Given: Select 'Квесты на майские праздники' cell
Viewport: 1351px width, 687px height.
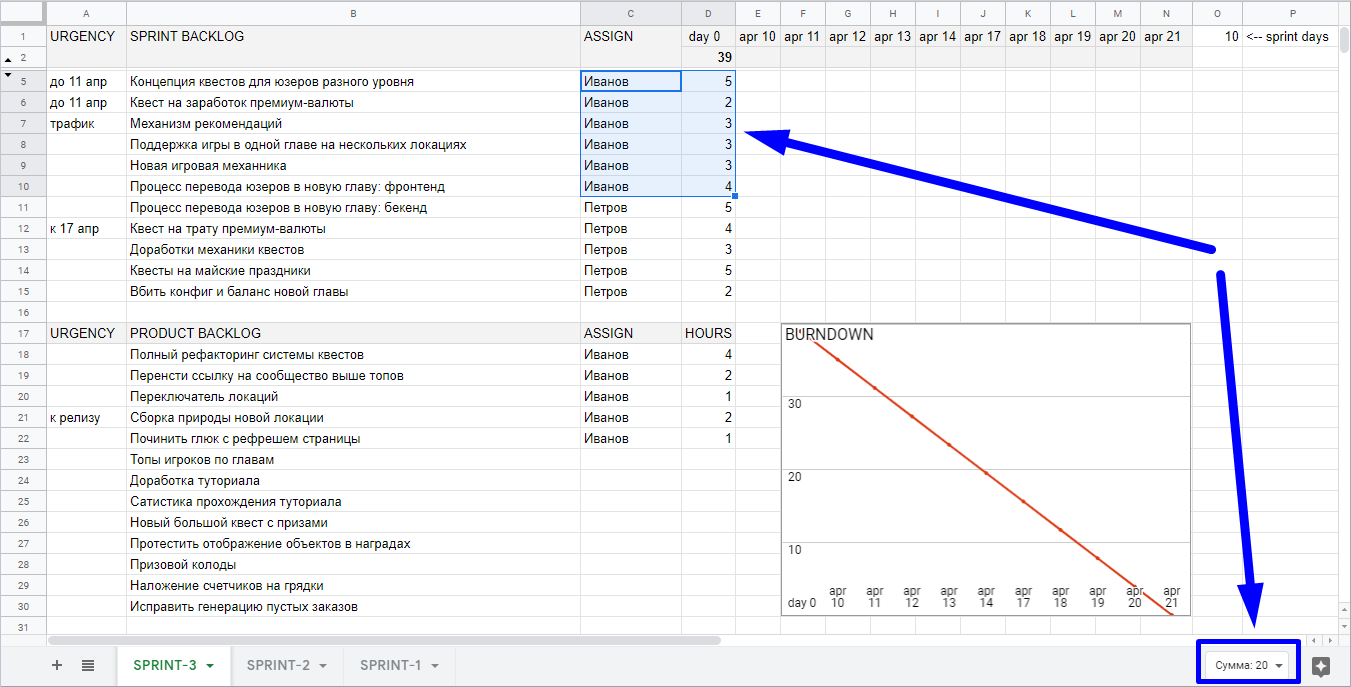Looking at the screenshot, I should (353, 270).
